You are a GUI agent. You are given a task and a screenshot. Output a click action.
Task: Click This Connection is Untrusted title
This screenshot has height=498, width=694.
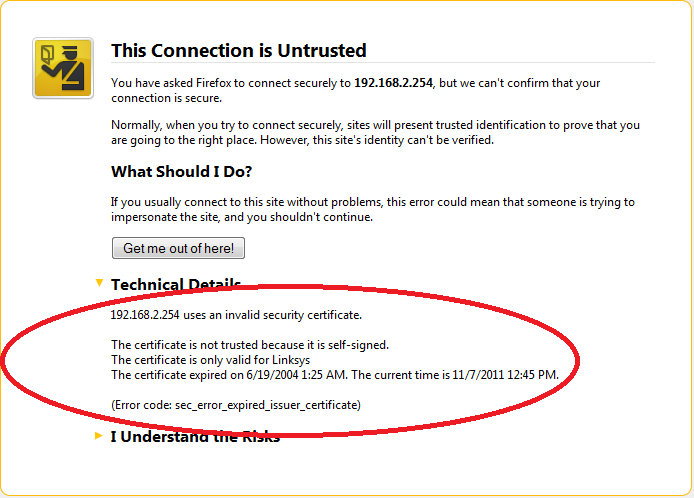click(x=239, y=50)
